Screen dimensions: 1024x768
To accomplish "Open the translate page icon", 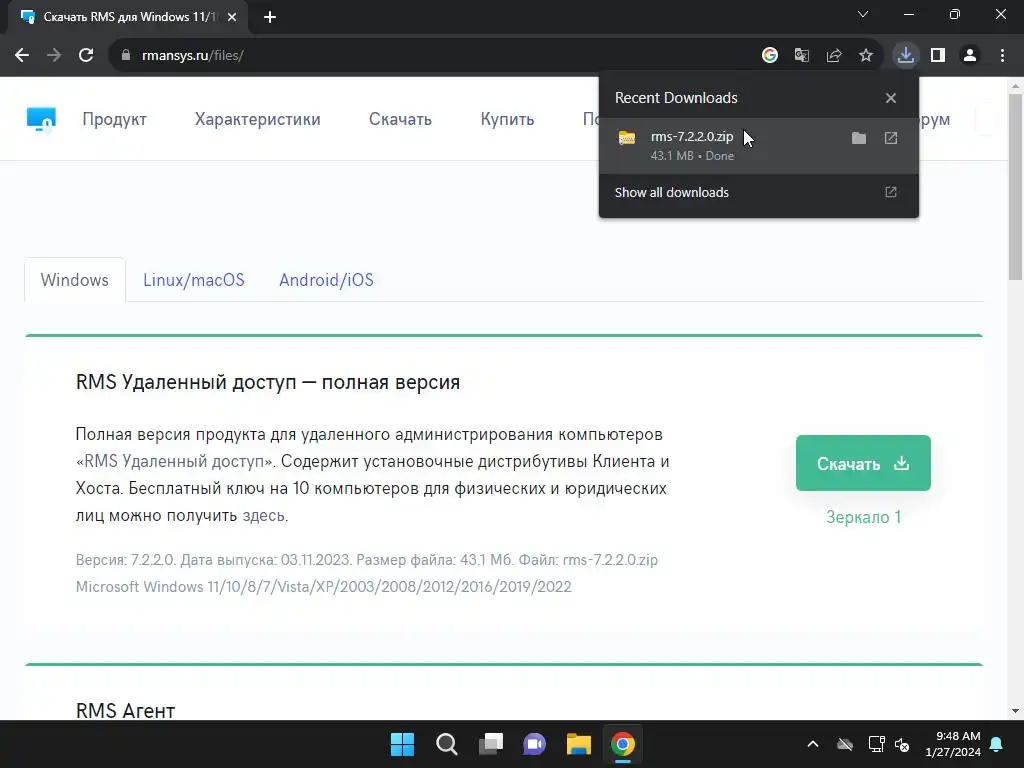I will [x=802, y=56].
